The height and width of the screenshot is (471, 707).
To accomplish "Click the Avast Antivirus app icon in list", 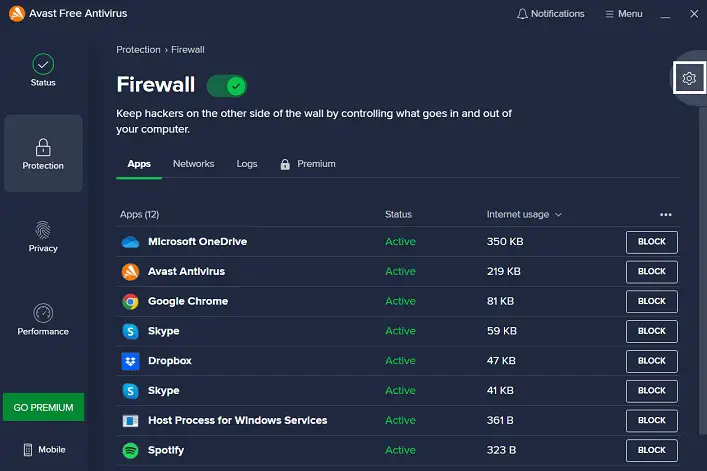I will pos(130,272).
